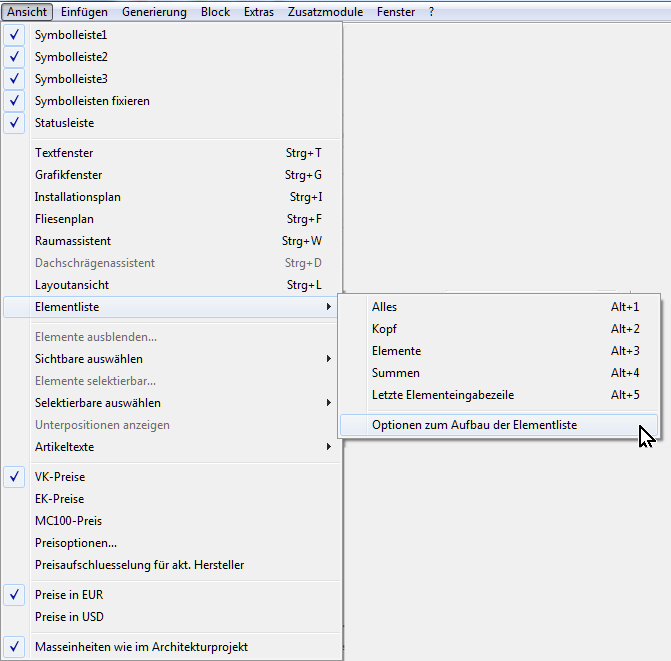The height and width of the screenshot is (661, 671).
Task: Open the question mark help menu
Action: point(431,12)
